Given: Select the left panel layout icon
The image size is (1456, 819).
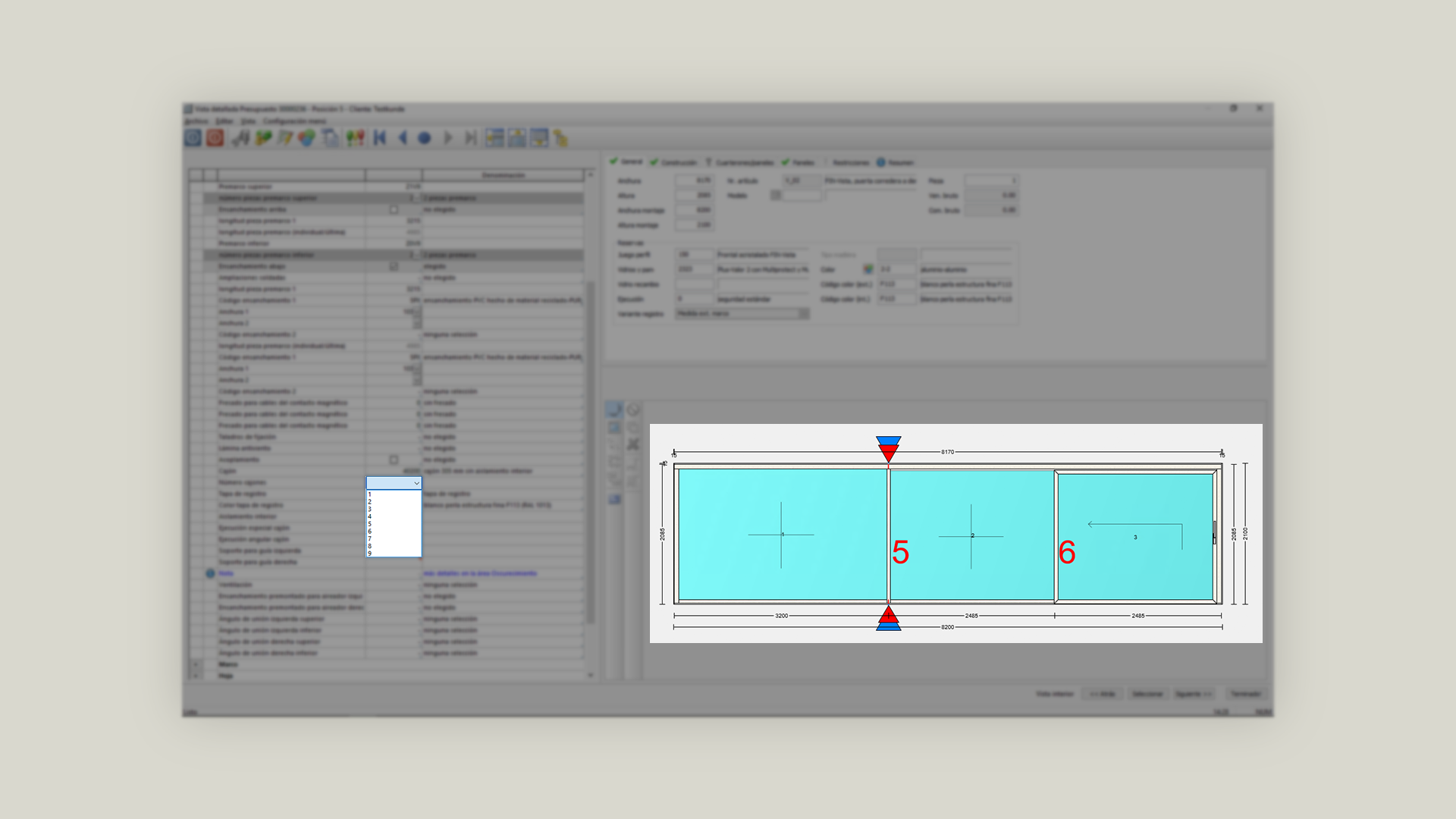Looking at the screenshot, I should 494,138.
